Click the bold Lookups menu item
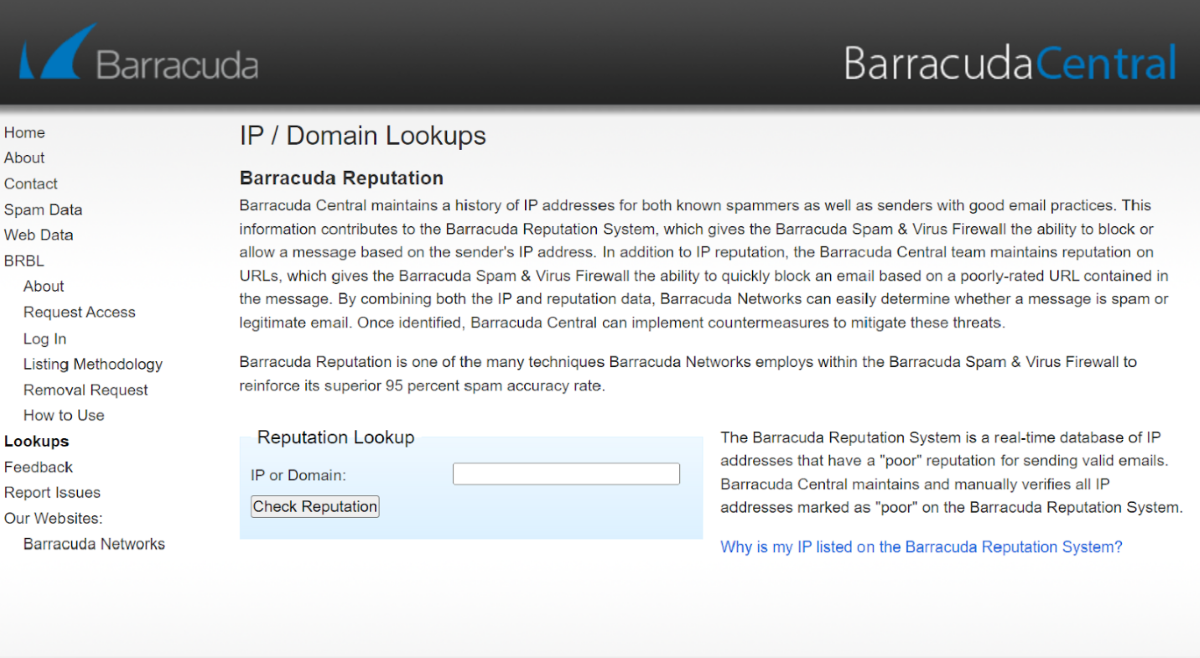 click(x=37, y=441)
